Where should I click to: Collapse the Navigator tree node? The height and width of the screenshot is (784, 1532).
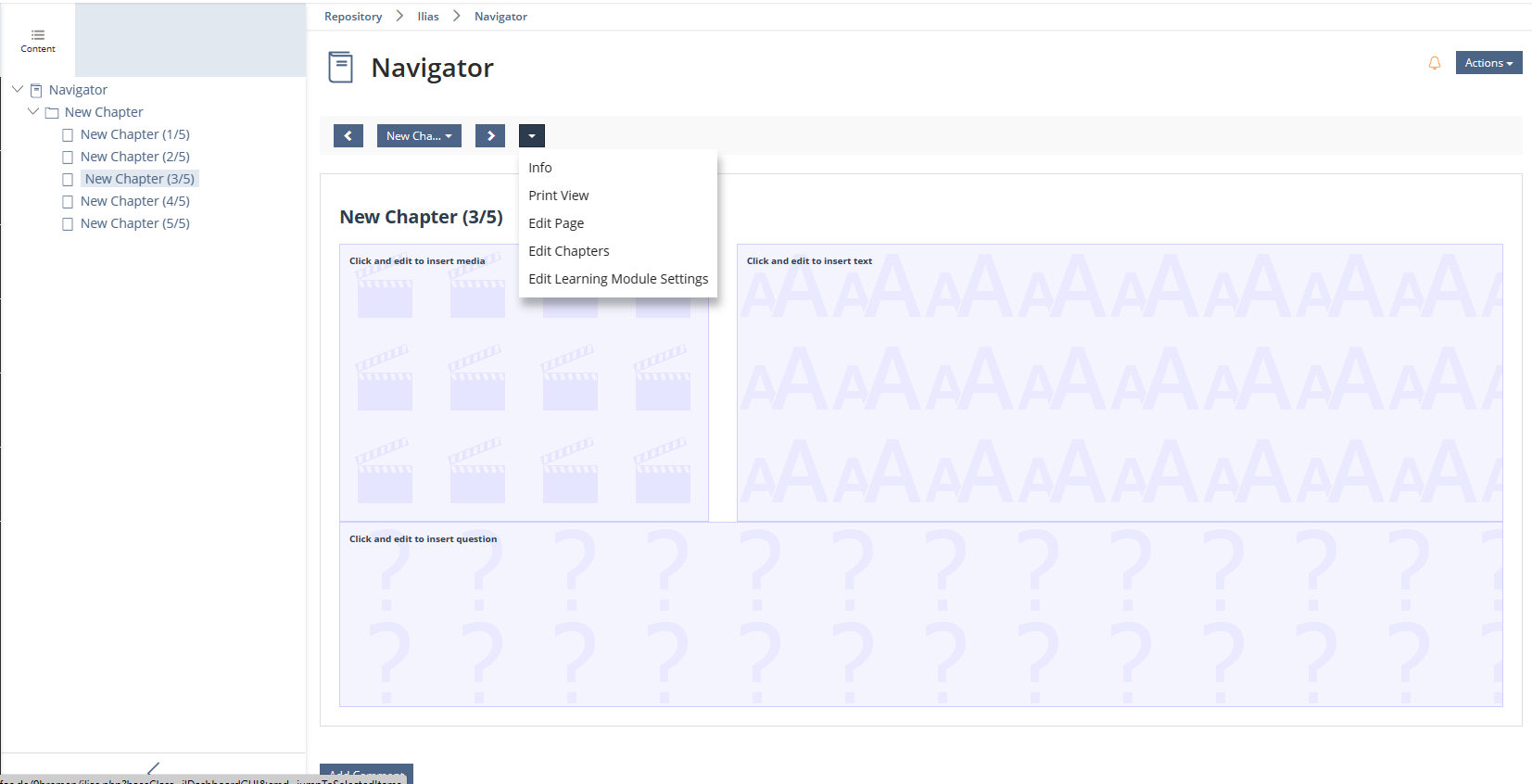(x=18, y=90)
